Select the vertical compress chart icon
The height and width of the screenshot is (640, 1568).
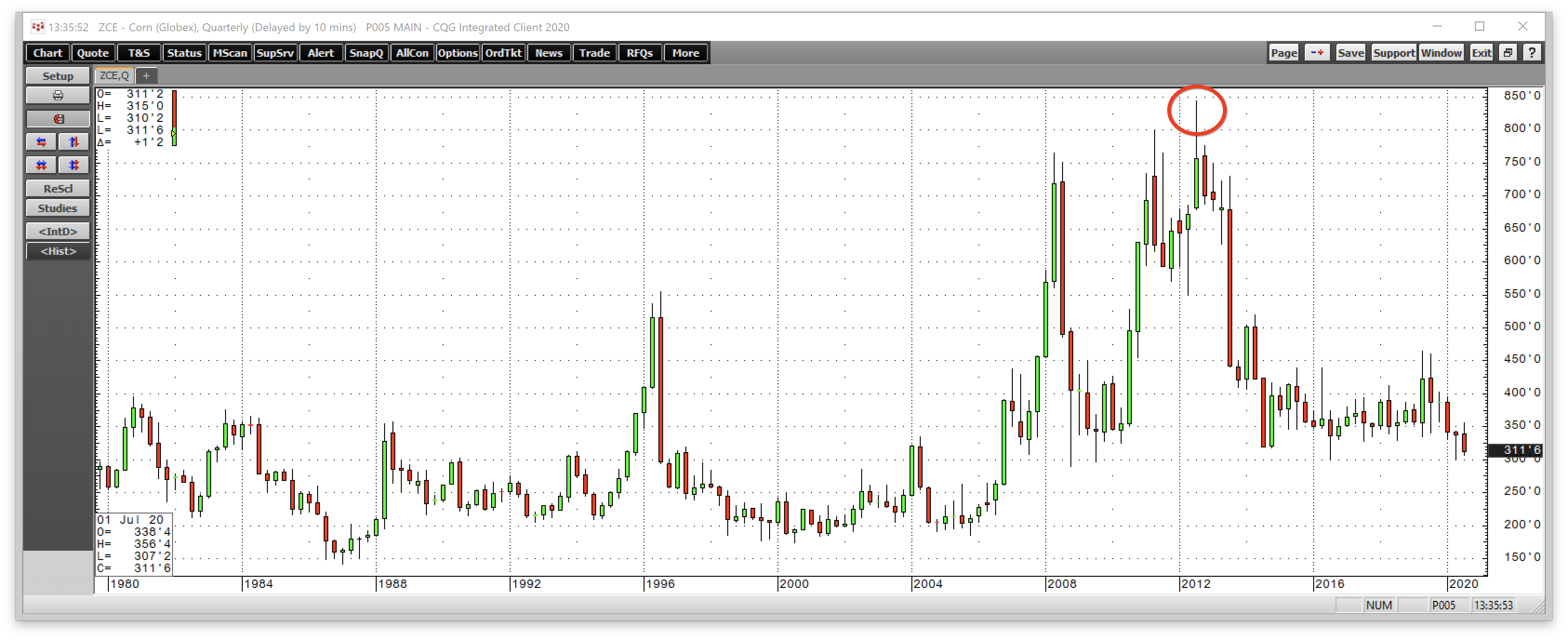click(x=73, y=164)
